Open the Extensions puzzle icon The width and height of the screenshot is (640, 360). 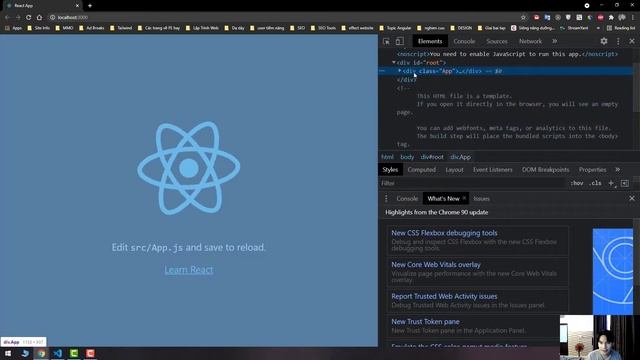[x=611, y=18]
